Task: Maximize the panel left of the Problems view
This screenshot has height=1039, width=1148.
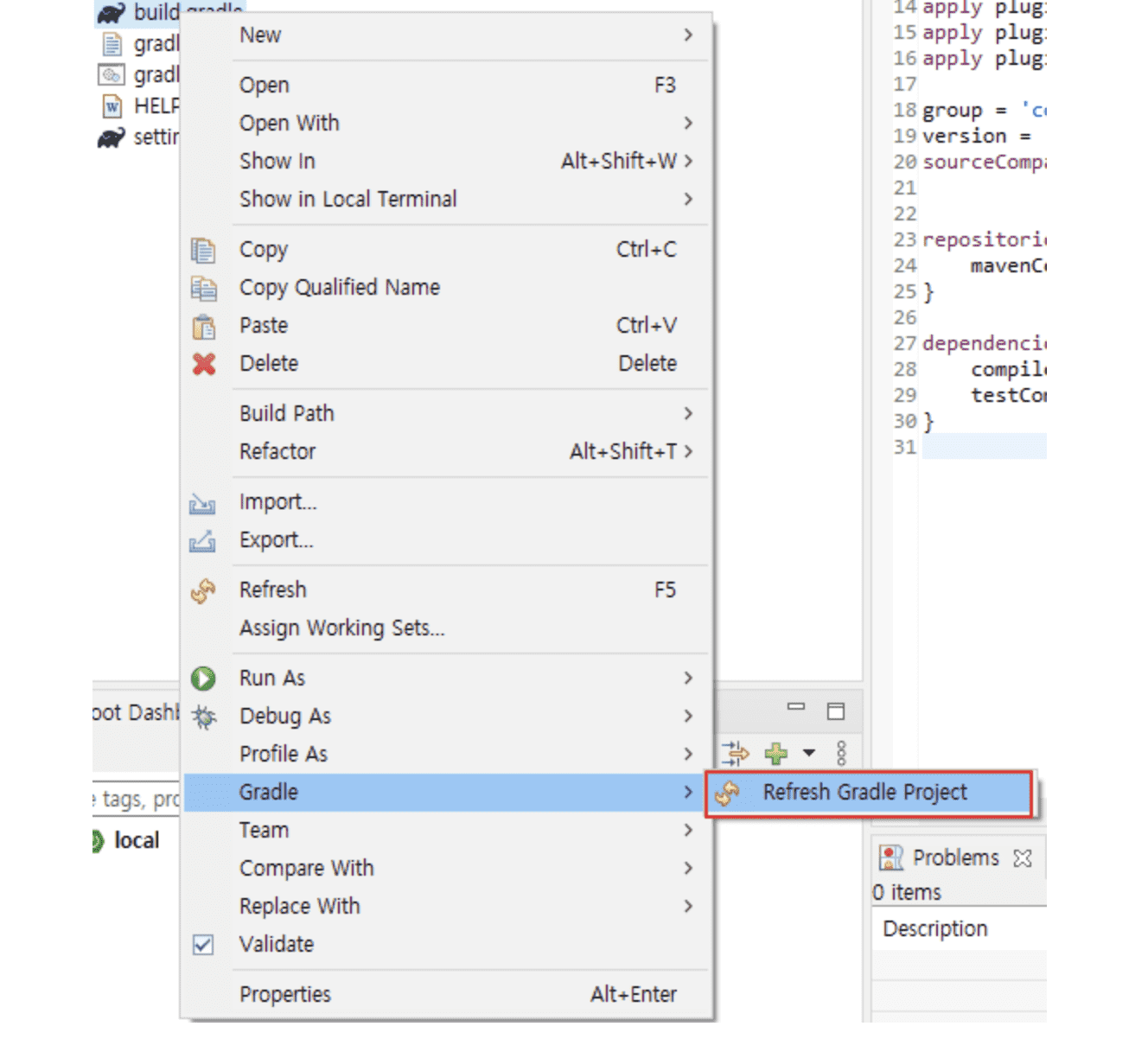Action: click(836, 711)
